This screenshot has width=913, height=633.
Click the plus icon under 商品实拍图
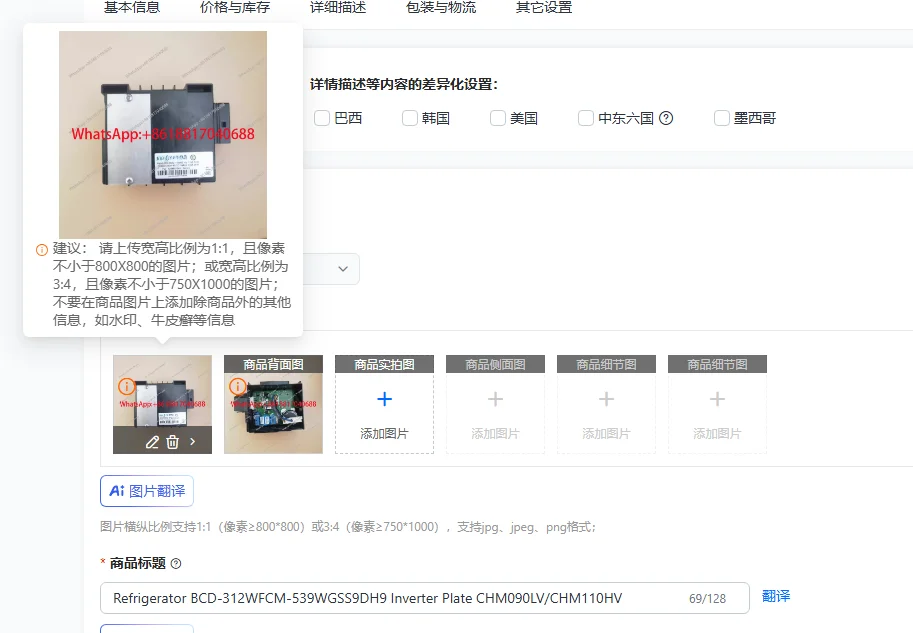pyautogui.click(x=384, y=398)
